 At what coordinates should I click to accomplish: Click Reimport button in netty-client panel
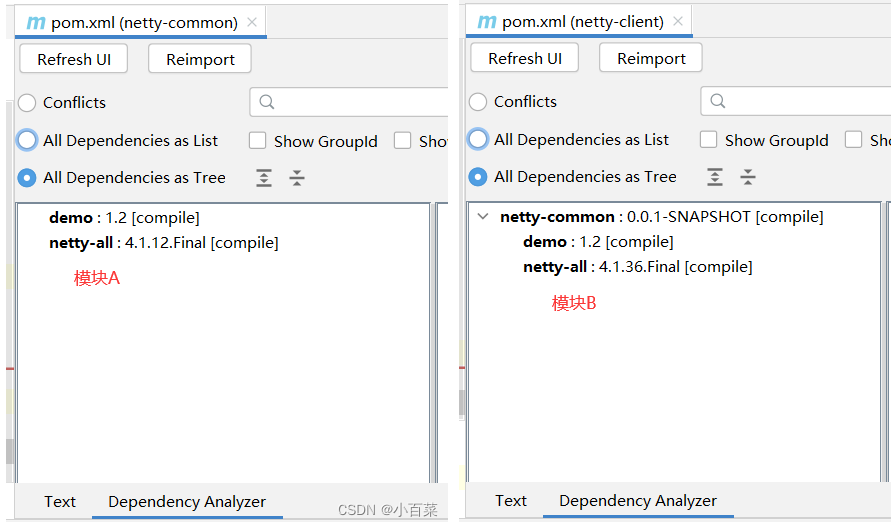651,58
